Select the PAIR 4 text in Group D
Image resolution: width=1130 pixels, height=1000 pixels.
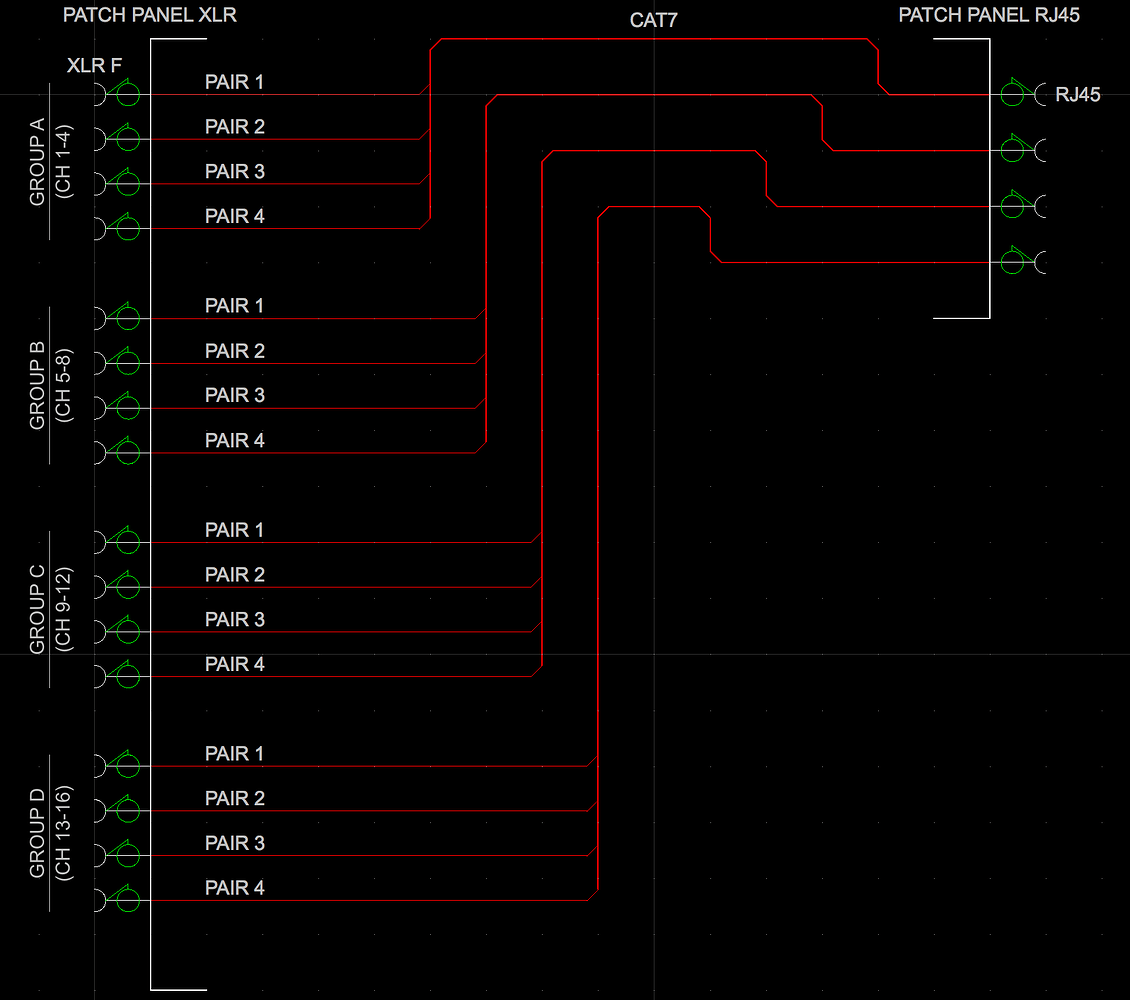point(234,888)
